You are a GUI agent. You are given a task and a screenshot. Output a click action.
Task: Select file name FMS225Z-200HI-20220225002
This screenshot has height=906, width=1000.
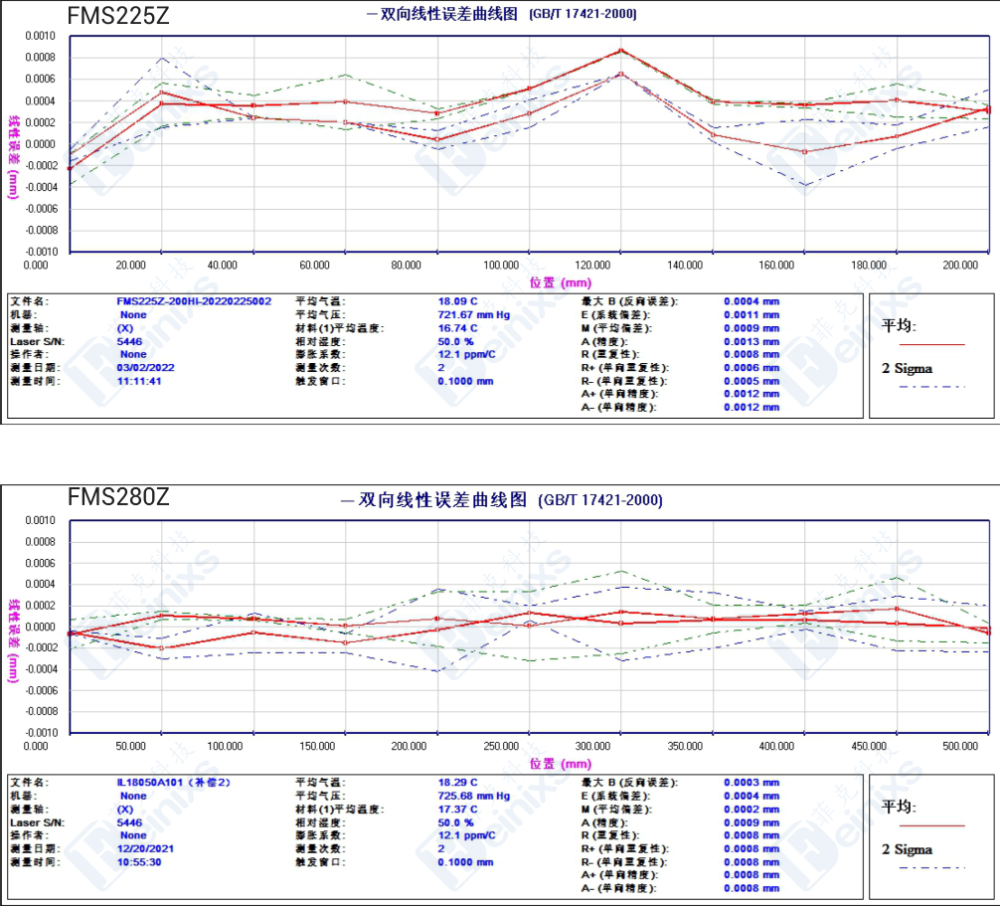click(x=194, y=301)
